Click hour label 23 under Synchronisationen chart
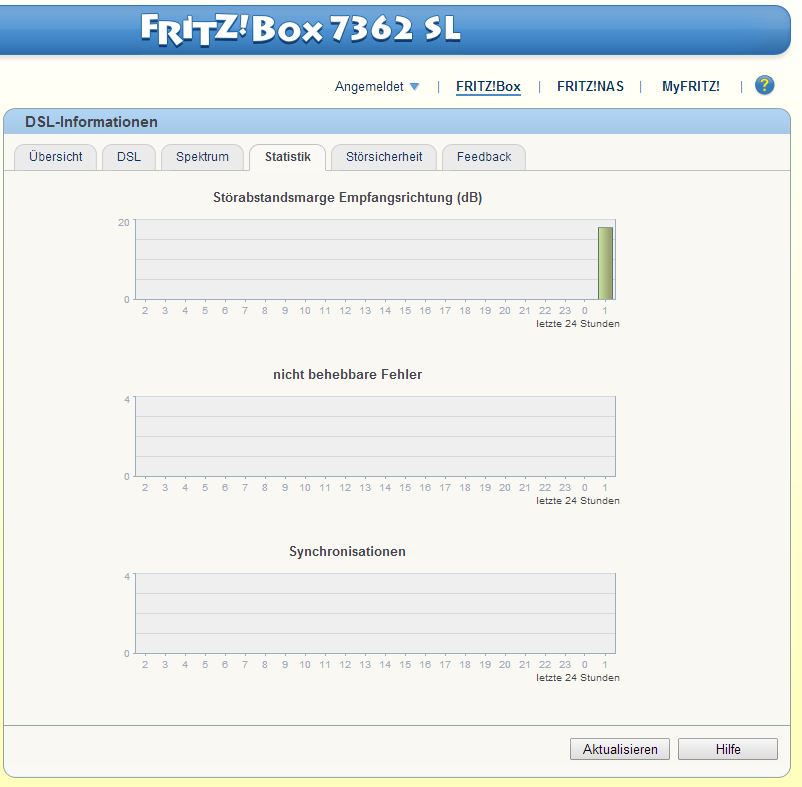This screenshot has width=802, height=787. 565,664
